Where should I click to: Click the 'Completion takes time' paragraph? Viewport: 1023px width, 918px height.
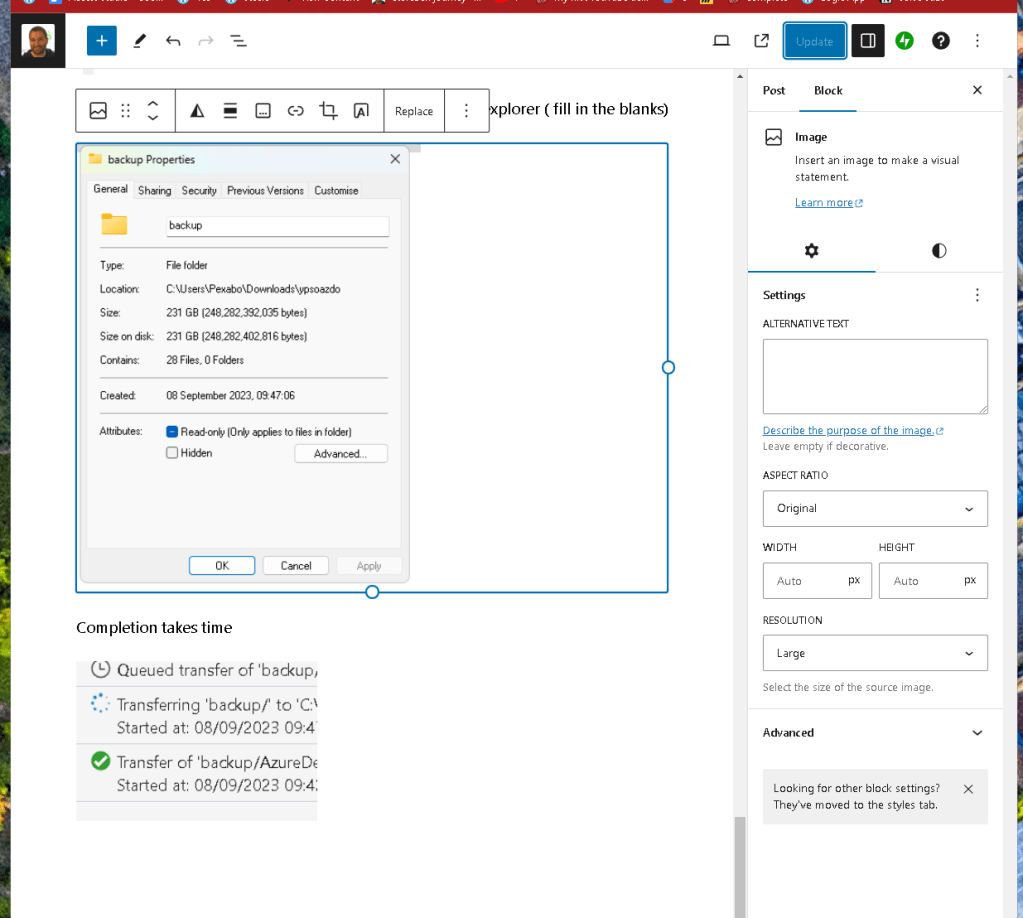pos(154,628)
